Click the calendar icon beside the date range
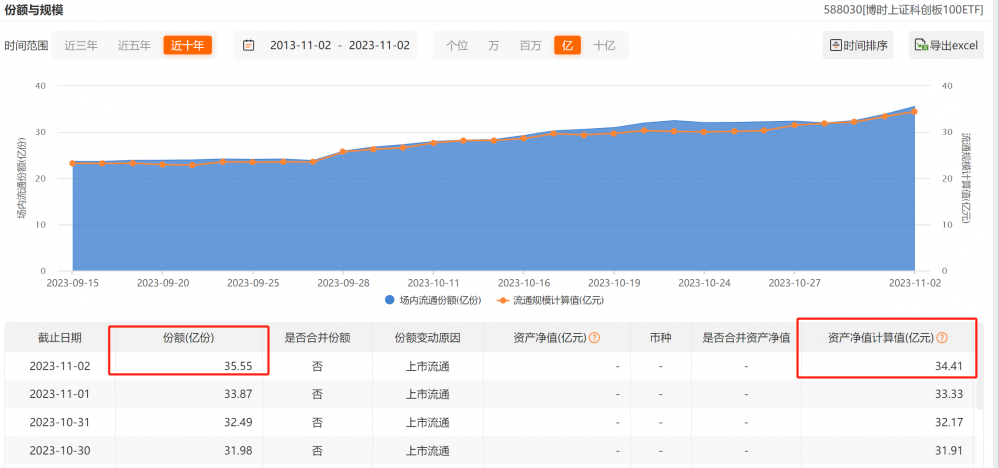The width and height of the screenshot is (999, 468). (x=248, y=45)
